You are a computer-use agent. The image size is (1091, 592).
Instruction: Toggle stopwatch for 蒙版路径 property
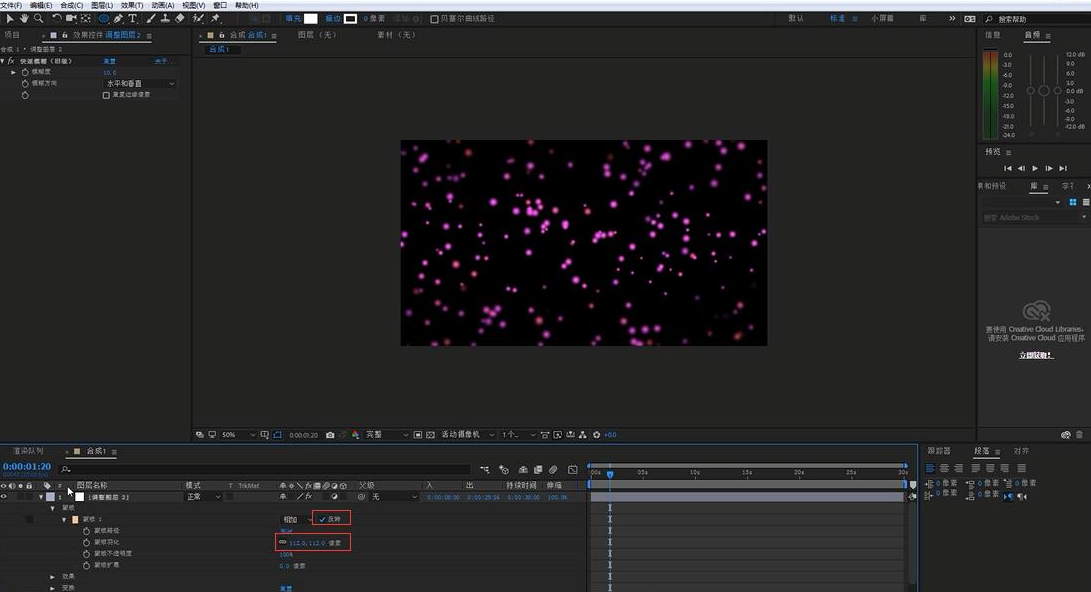[x=86, y=531]
